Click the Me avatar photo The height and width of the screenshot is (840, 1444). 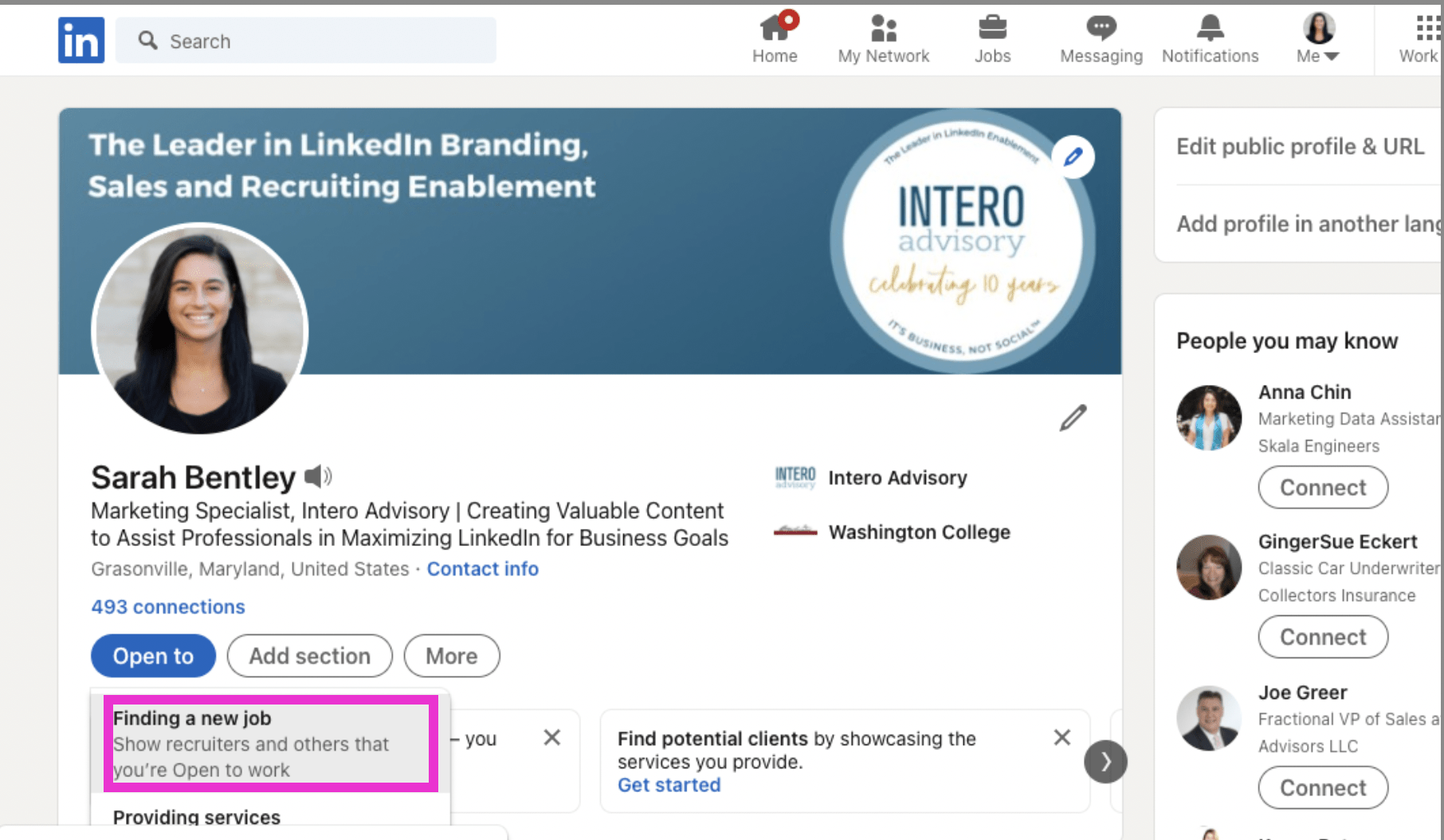[x=1319, y=28]
